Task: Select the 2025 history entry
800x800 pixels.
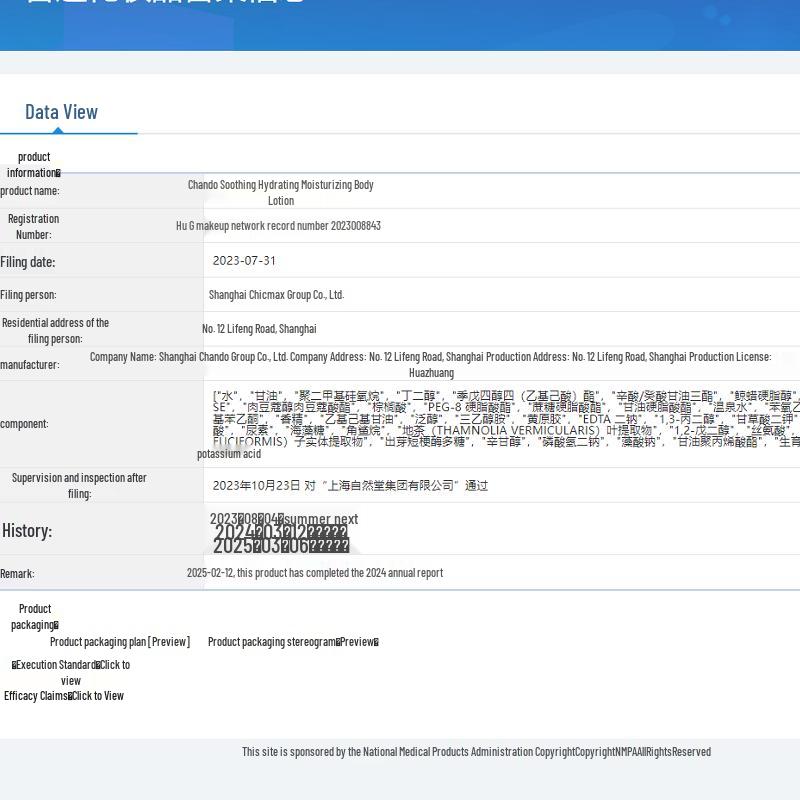Action: [281, 546]
